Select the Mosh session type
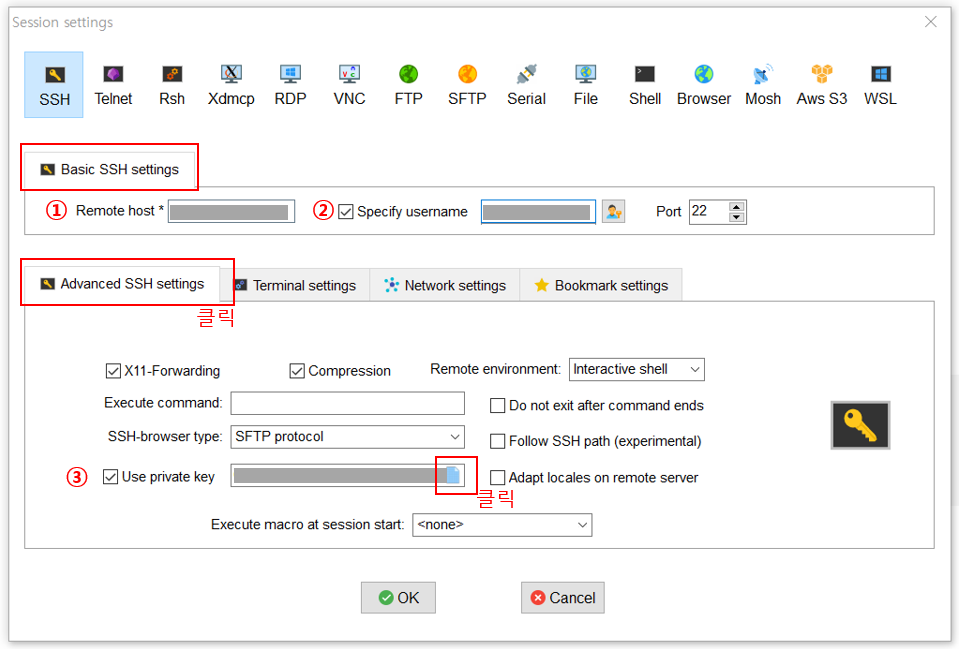This screenshot has height=649, width=960. tap(763, 84)
